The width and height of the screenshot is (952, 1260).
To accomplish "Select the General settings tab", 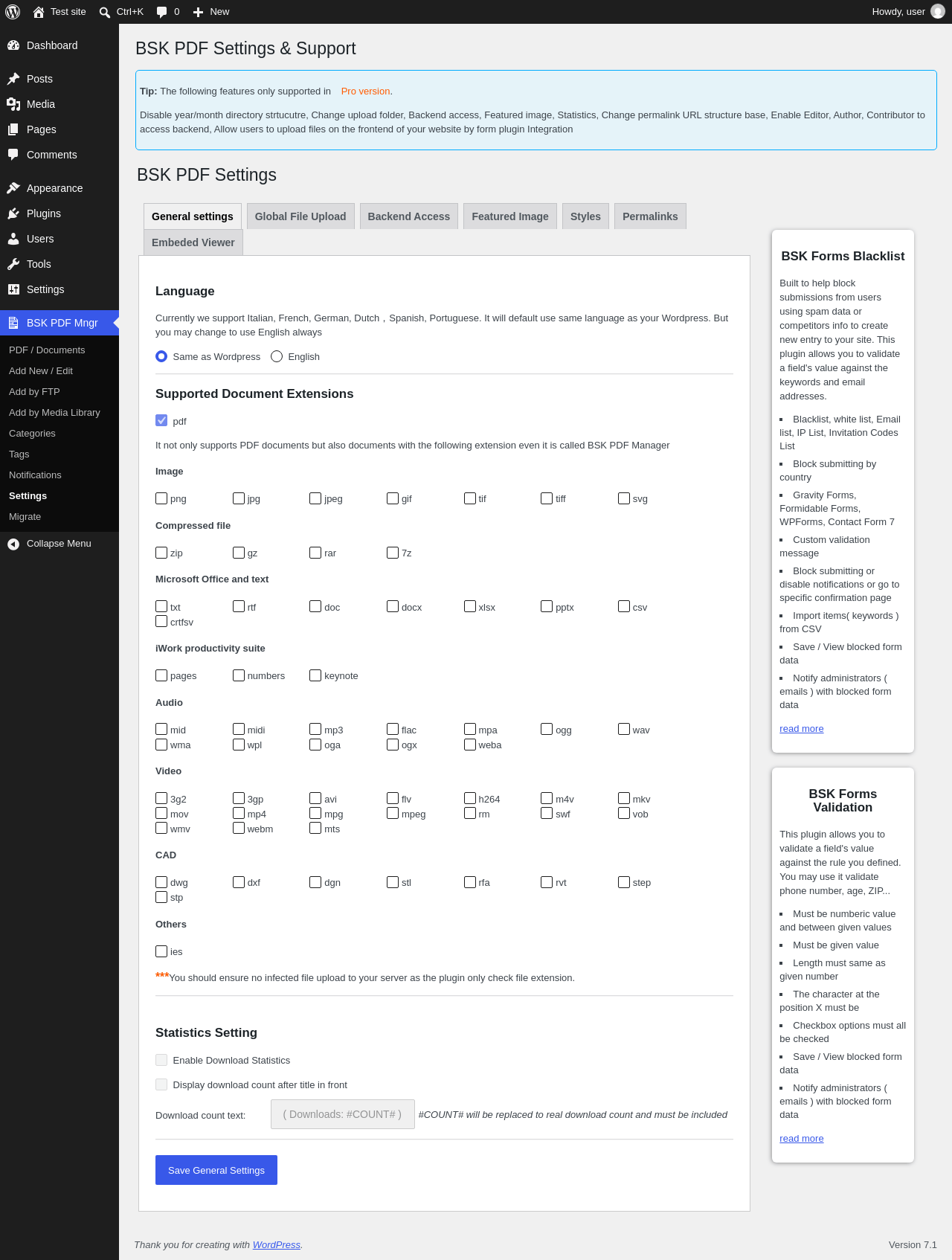I will pyautogui.click(x=193, y=216).
